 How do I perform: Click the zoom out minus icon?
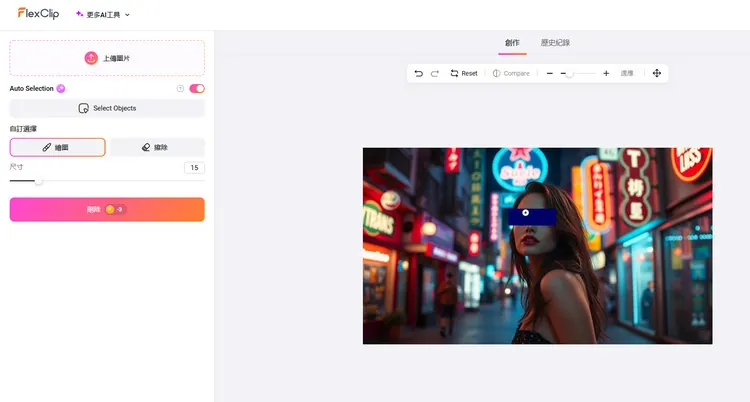pos(550,73)
